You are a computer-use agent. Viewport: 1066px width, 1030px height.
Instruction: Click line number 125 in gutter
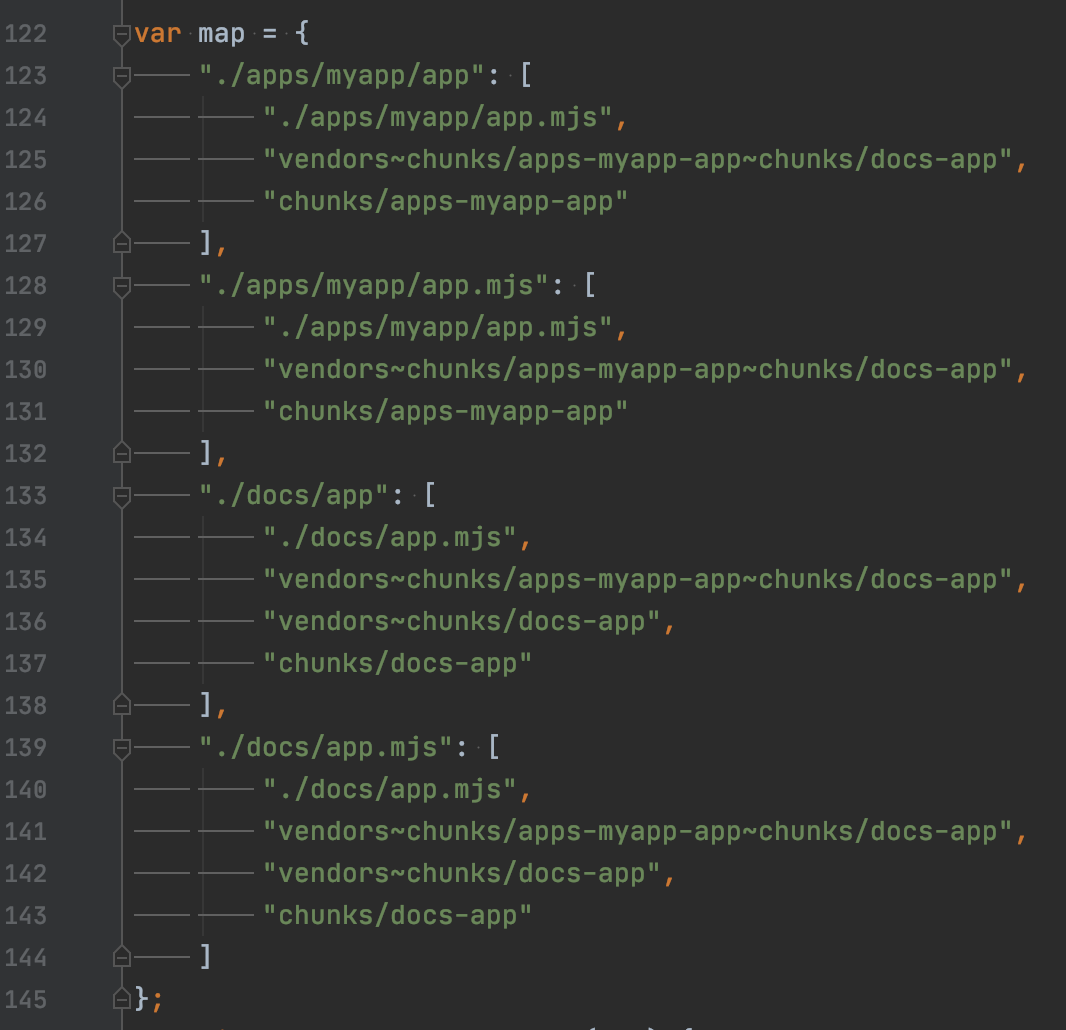click(26, 160)
